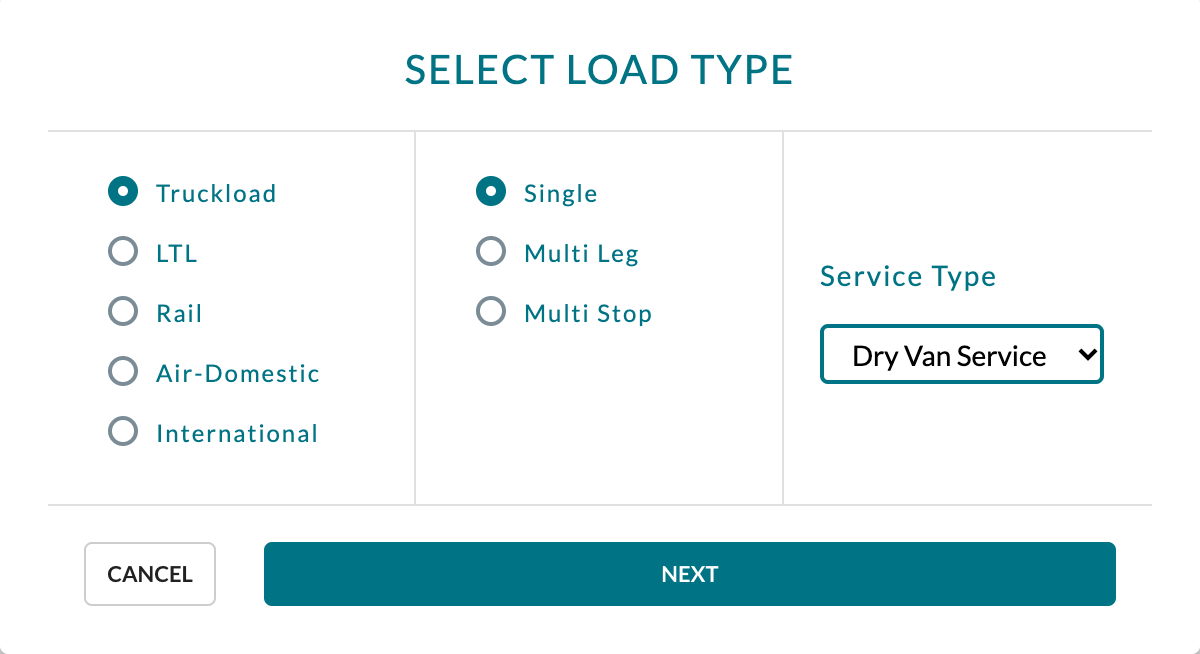The image size is (1200, 654).
Task: Select the Truckload radio button
Action: point(122,191)
